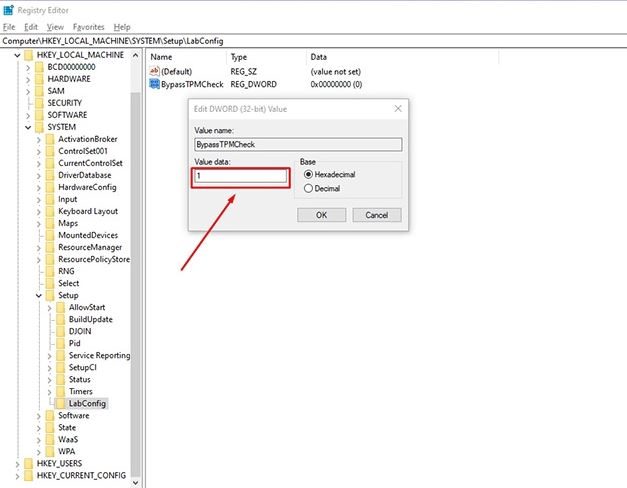Click the 0x00000000 (0) data cell

click(x=336, y=84)
